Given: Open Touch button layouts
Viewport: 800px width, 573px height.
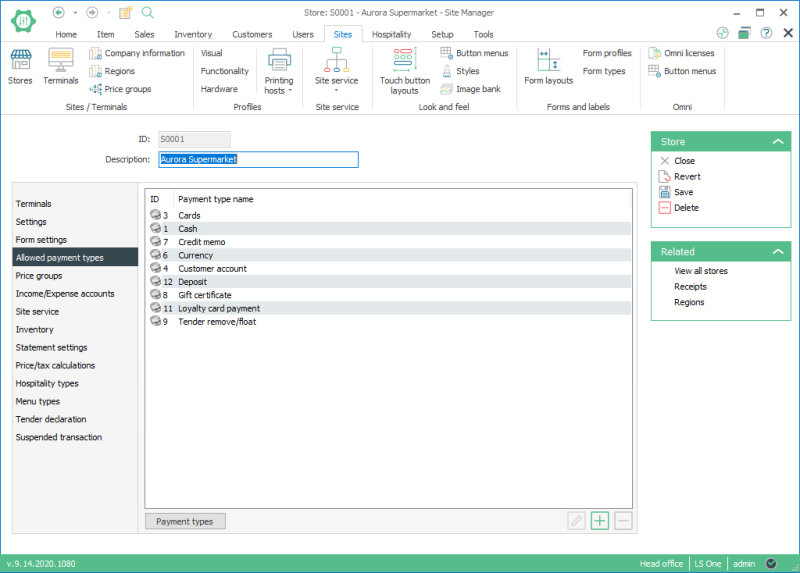Looking at the screenshot, I should pyautogui.click(x=405, y=71).
